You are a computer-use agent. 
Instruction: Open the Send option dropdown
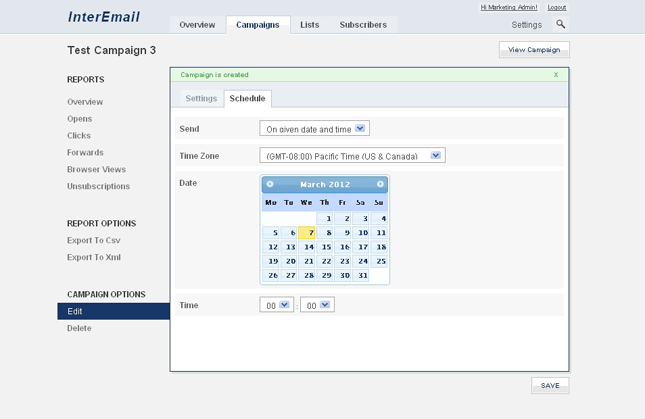tap(314, 128)
